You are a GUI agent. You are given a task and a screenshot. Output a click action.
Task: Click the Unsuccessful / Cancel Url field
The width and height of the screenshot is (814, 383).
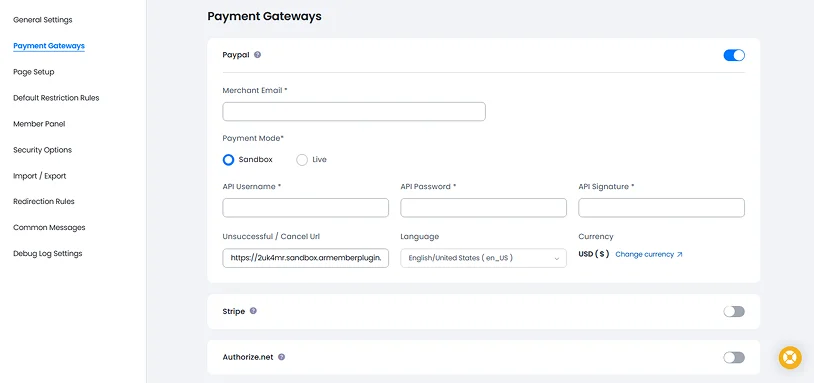coord(306,258)
